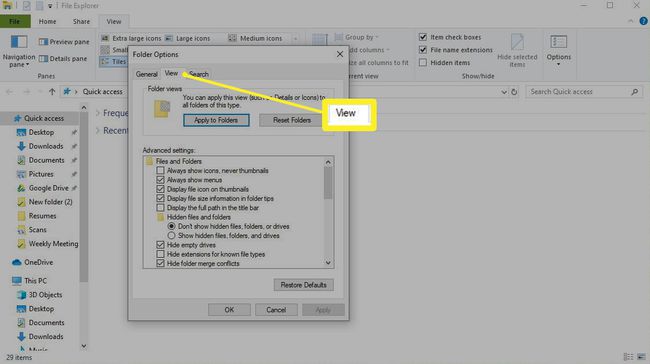This screenshot has width=650, height=364.
Task: Click Hide selected items icon
Action: click(x=517, y=42)
